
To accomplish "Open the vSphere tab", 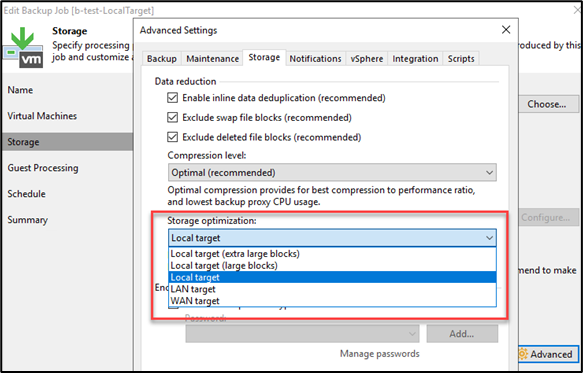I will pyautogui.click(x=367, y=59).
